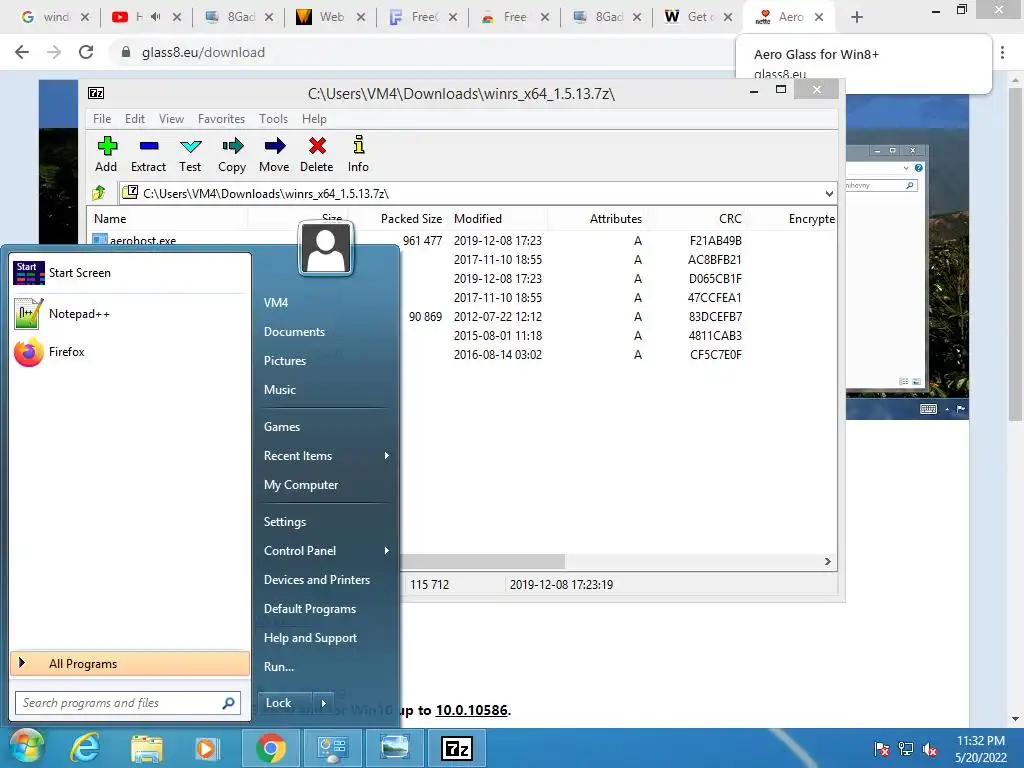Open File Explorer from the taskbar
This screenshot has width=1024, height=768.
(x=147, y=748)
